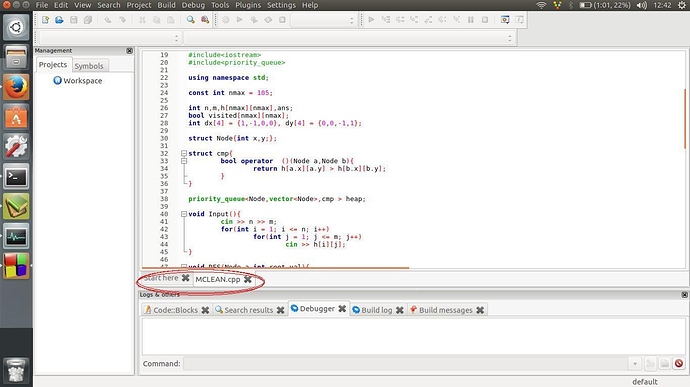Click the Open file toolbar icon

[x=59, y=20]
